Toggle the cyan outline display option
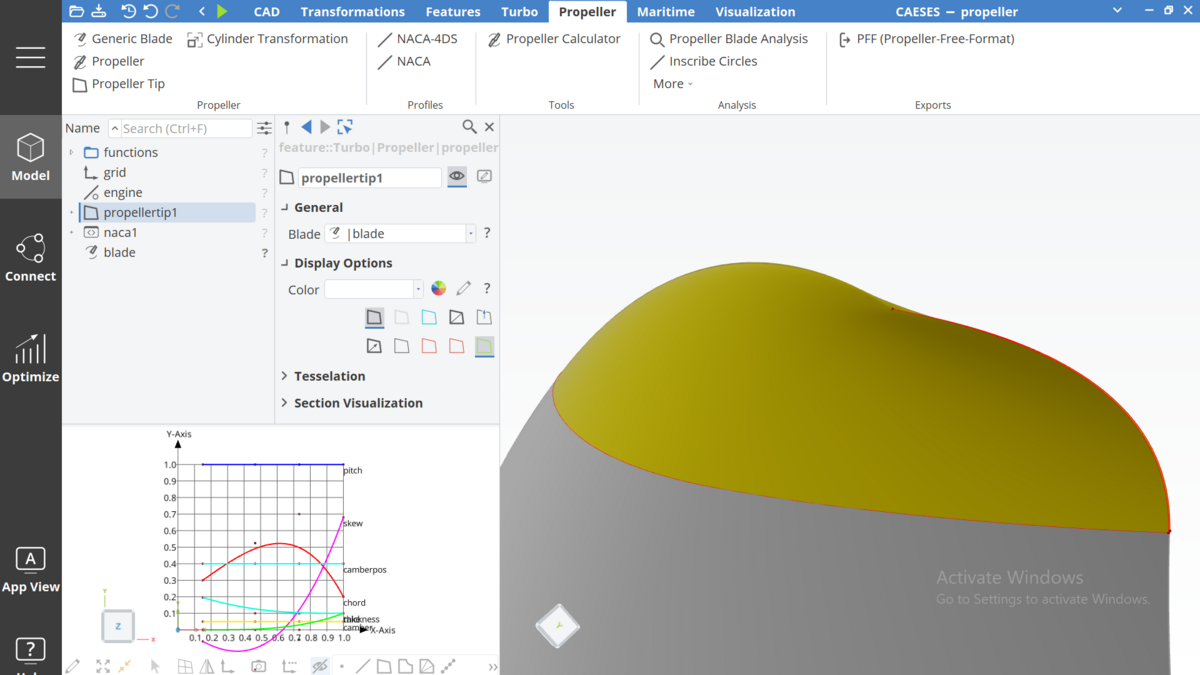The height and width of the screenshot is (675, 1200). (x=429, y=318)
